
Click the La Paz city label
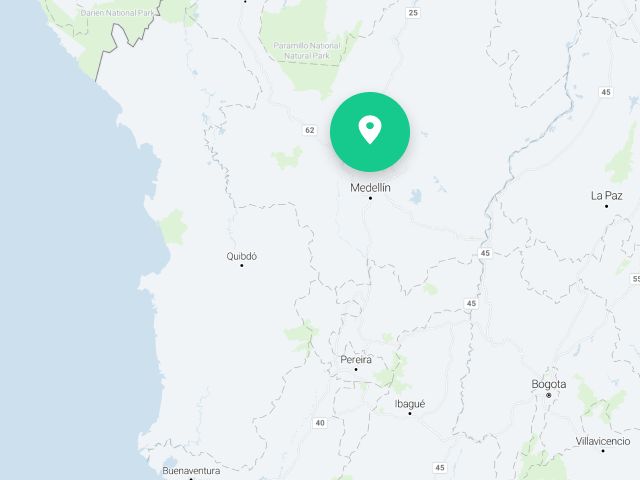607,196
